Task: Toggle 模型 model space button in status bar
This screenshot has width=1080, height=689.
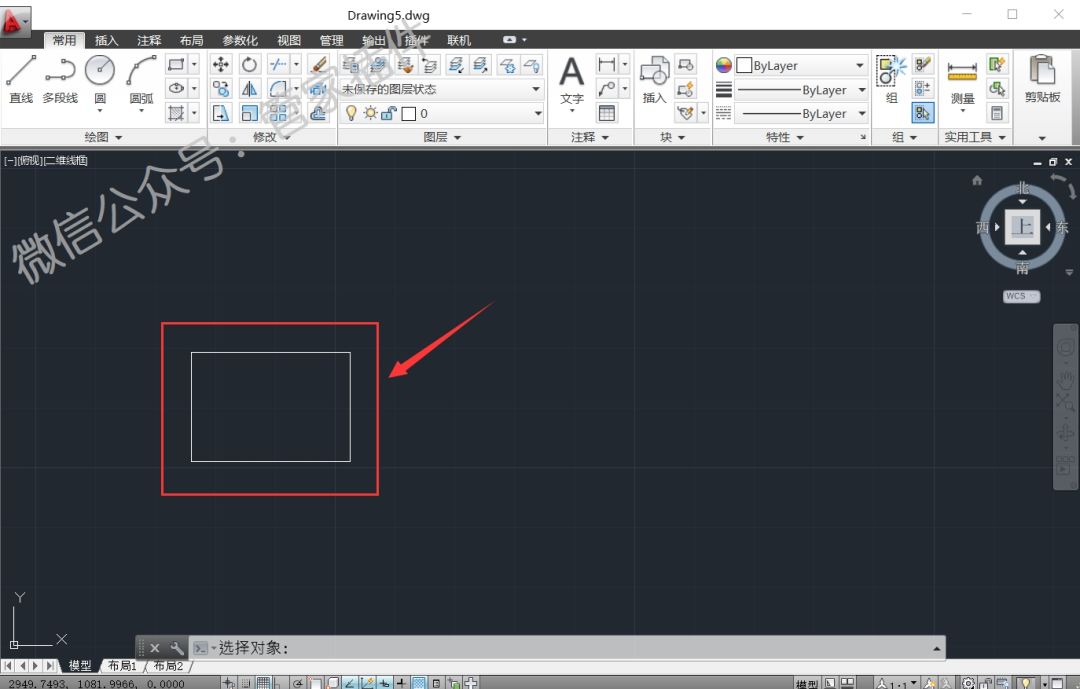Action: pos(807,683)
